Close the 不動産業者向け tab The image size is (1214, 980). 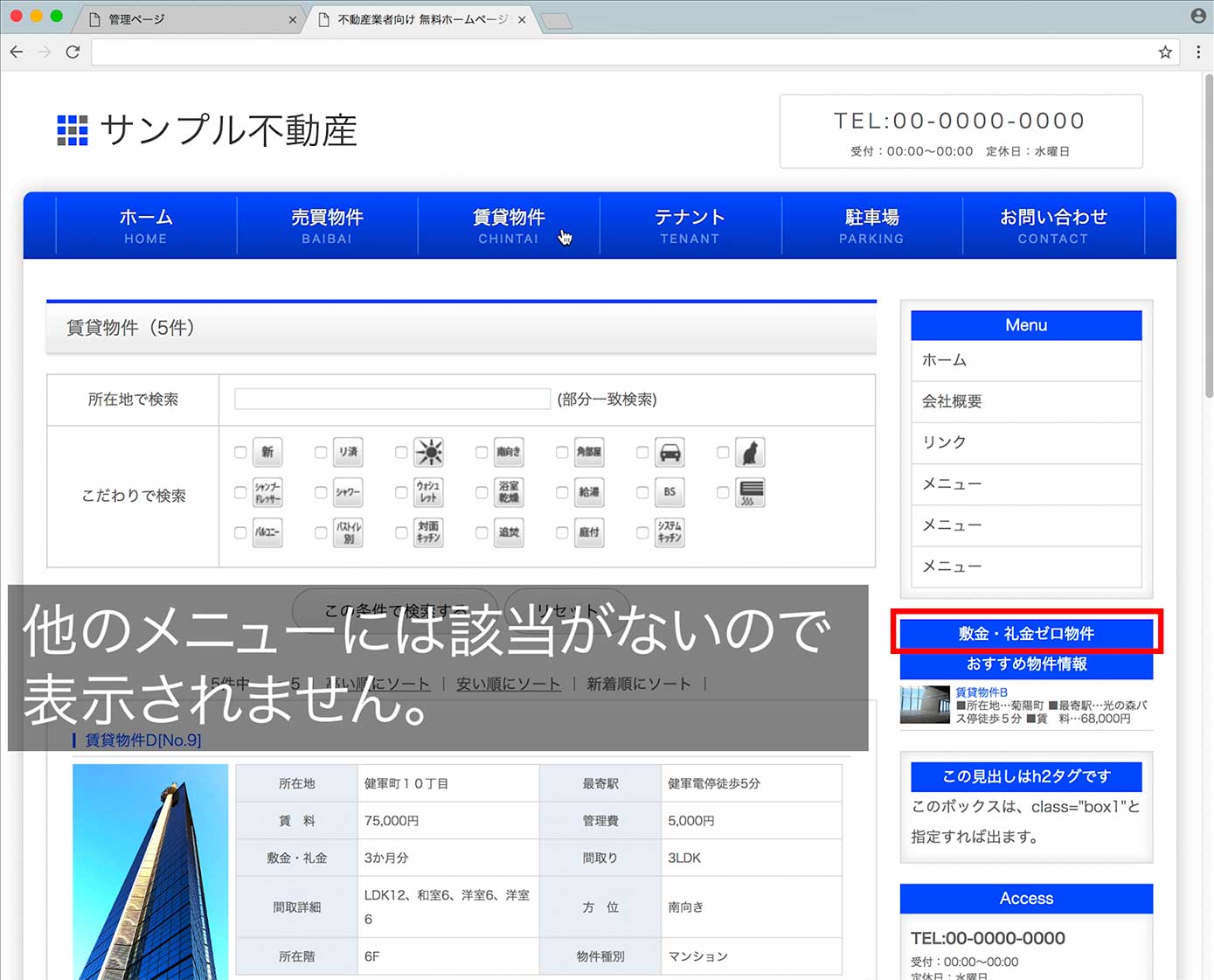tap(522, 19)
